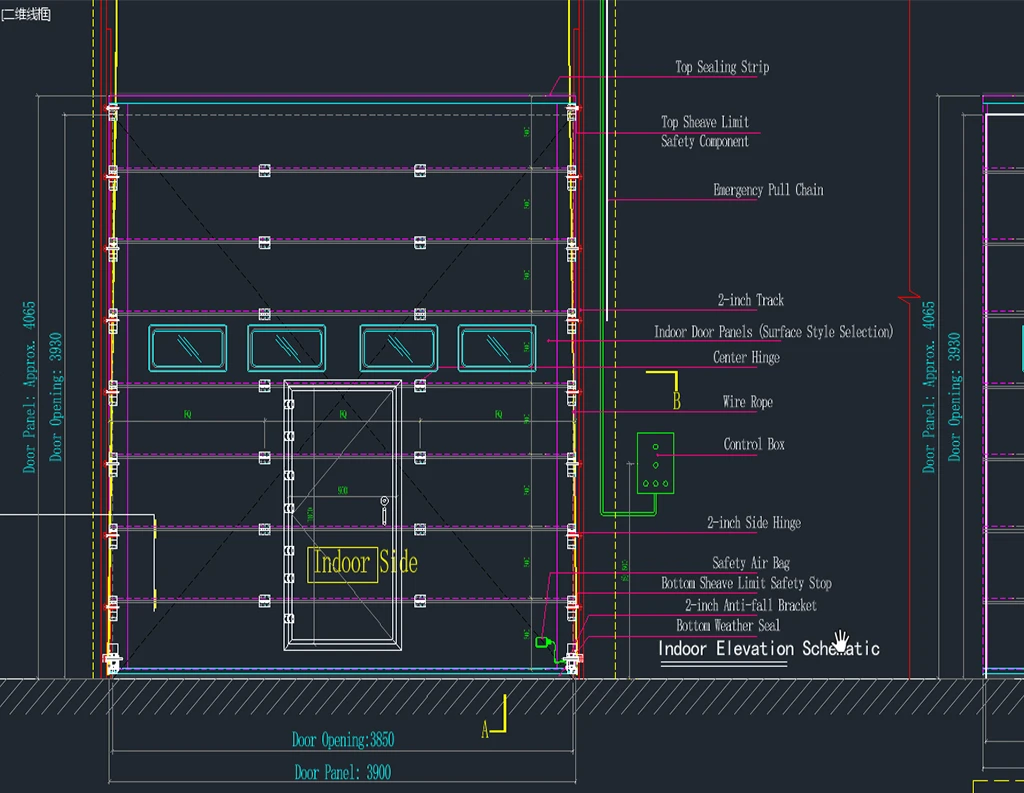
Task: Select the 'Door Panel: 3900' dimension text
Action: [x=343, y=772]
